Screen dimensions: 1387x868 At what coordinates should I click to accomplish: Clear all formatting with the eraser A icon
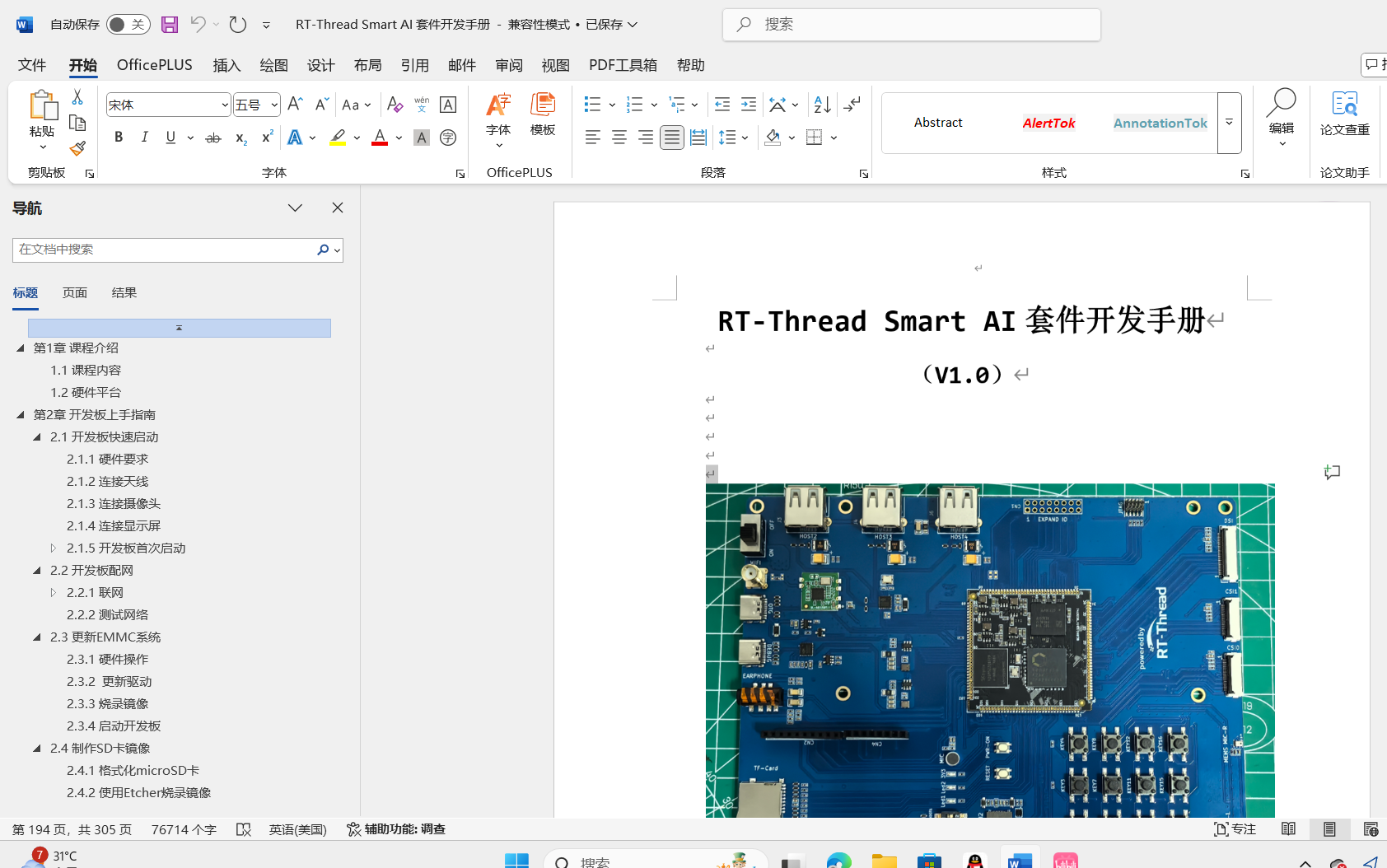(395, 105)
